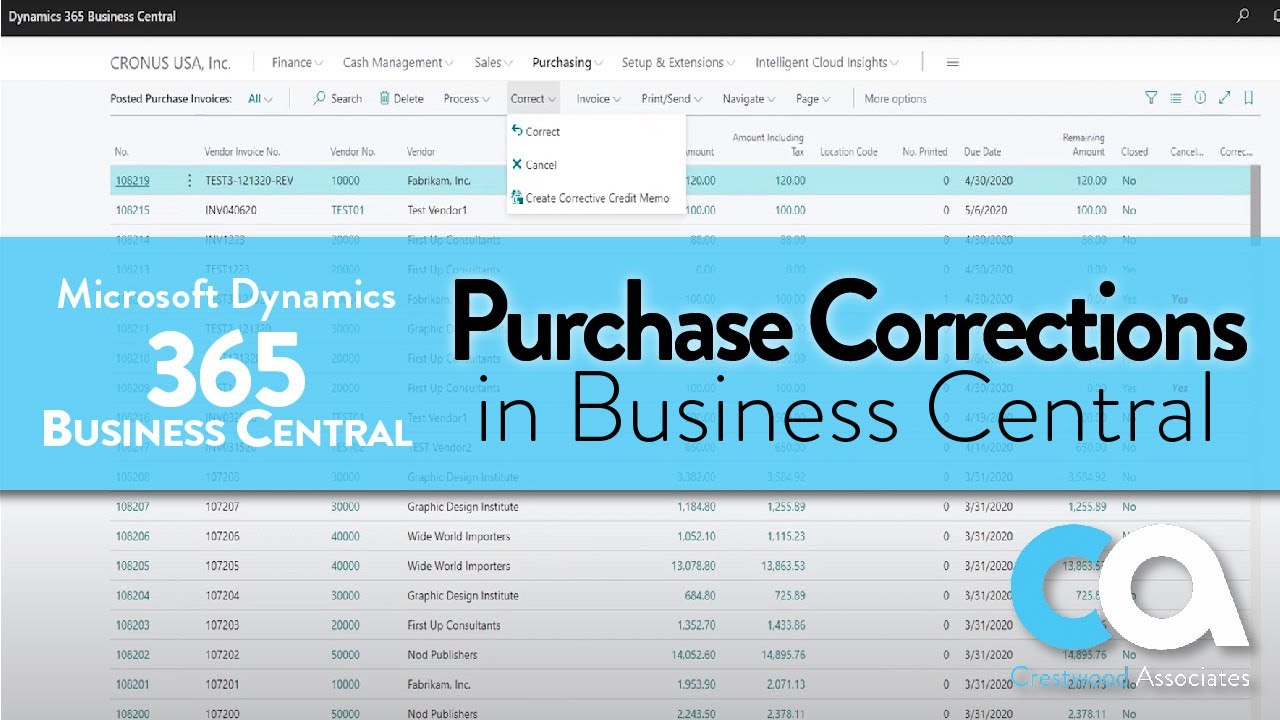Click First Up Consultants in row 108203
This screenshot has width=1280, height=720.
point(454,625)
